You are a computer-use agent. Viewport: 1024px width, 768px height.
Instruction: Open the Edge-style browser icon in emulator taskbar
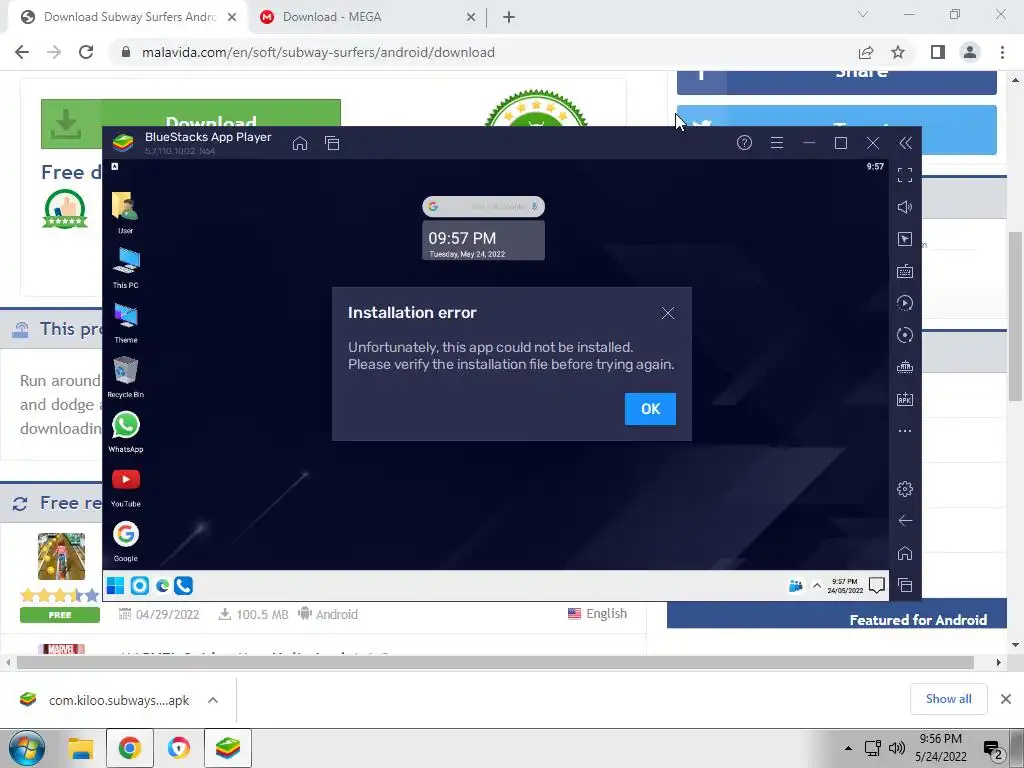[x=162, y=586]
